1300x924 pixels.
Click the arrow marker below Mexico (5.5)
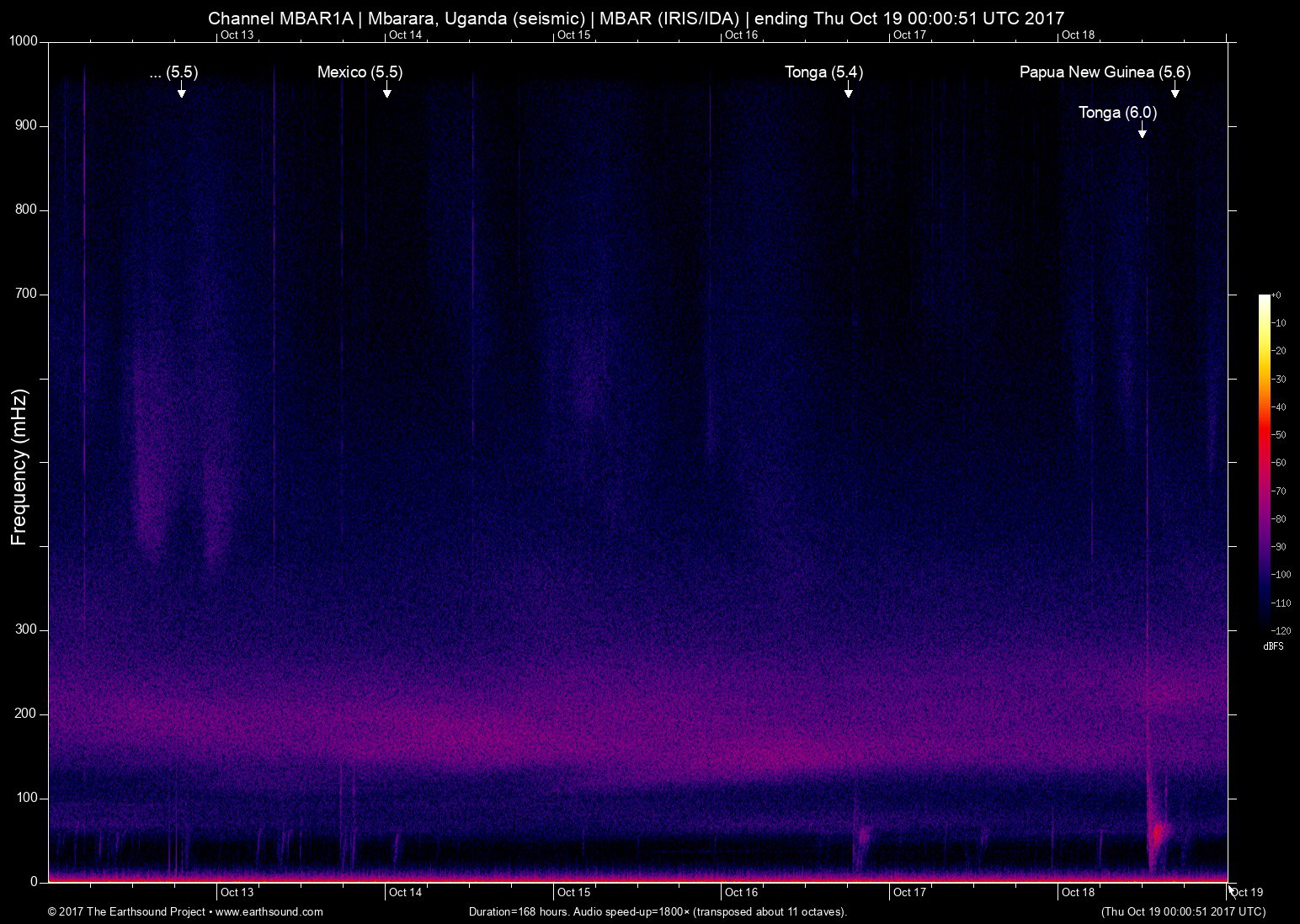click(x=386, y=91)
